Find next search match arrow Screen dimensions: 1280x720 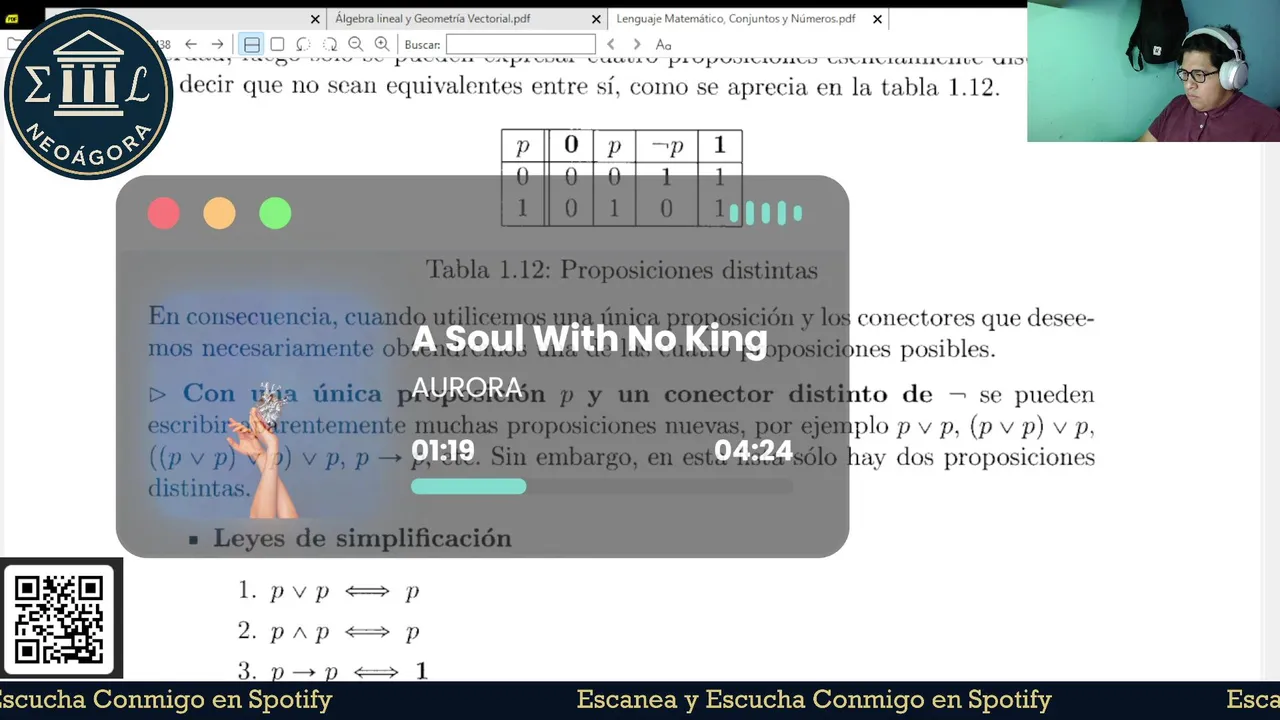[x=636, y=44]
